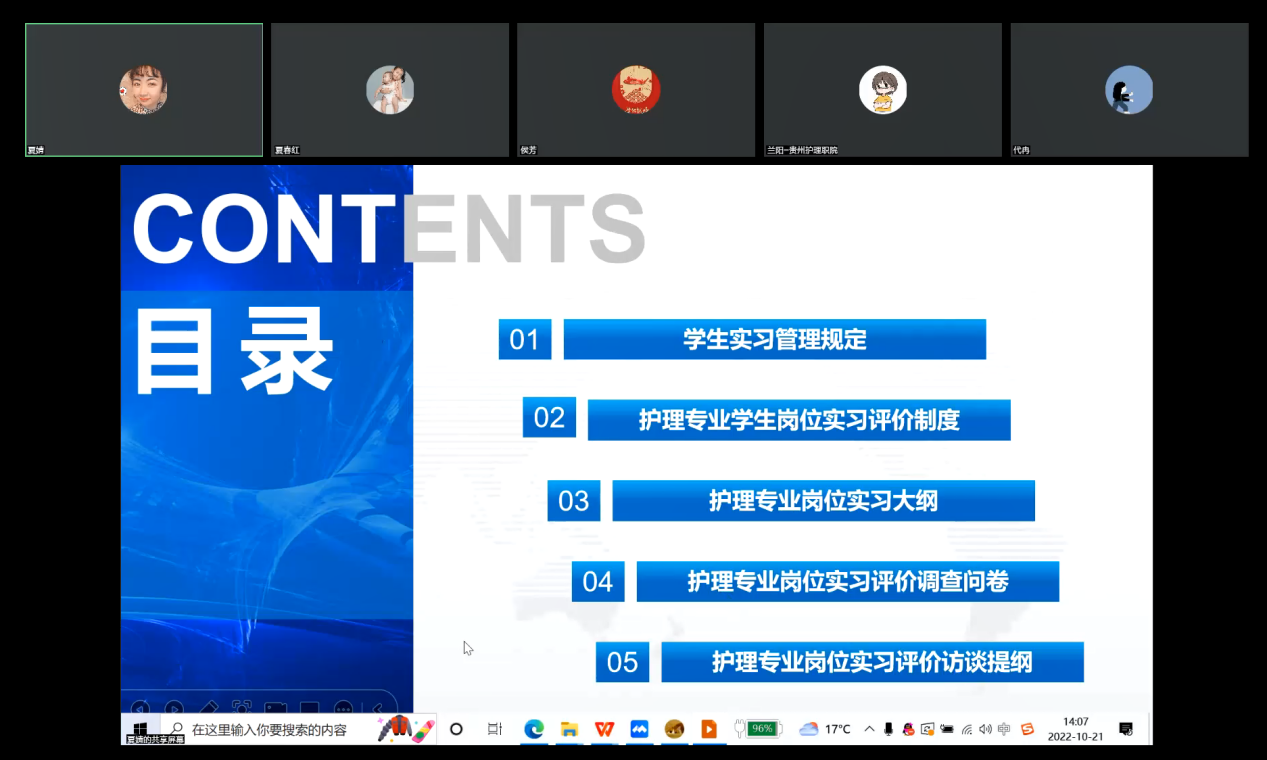Open Task View on the taskbar
1267x760 pixels.
494,729
